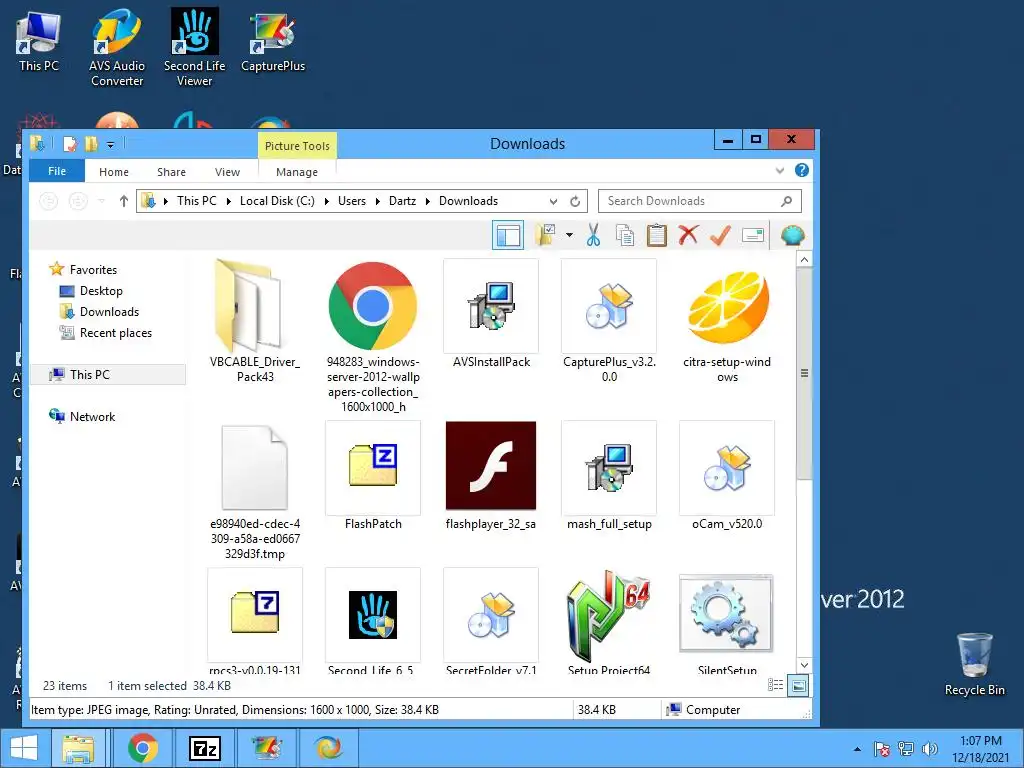Click the shell globe icon in toolbar
Viewport: 1024px width, 768px height.
pyautogui.click(x=792, y=235)
